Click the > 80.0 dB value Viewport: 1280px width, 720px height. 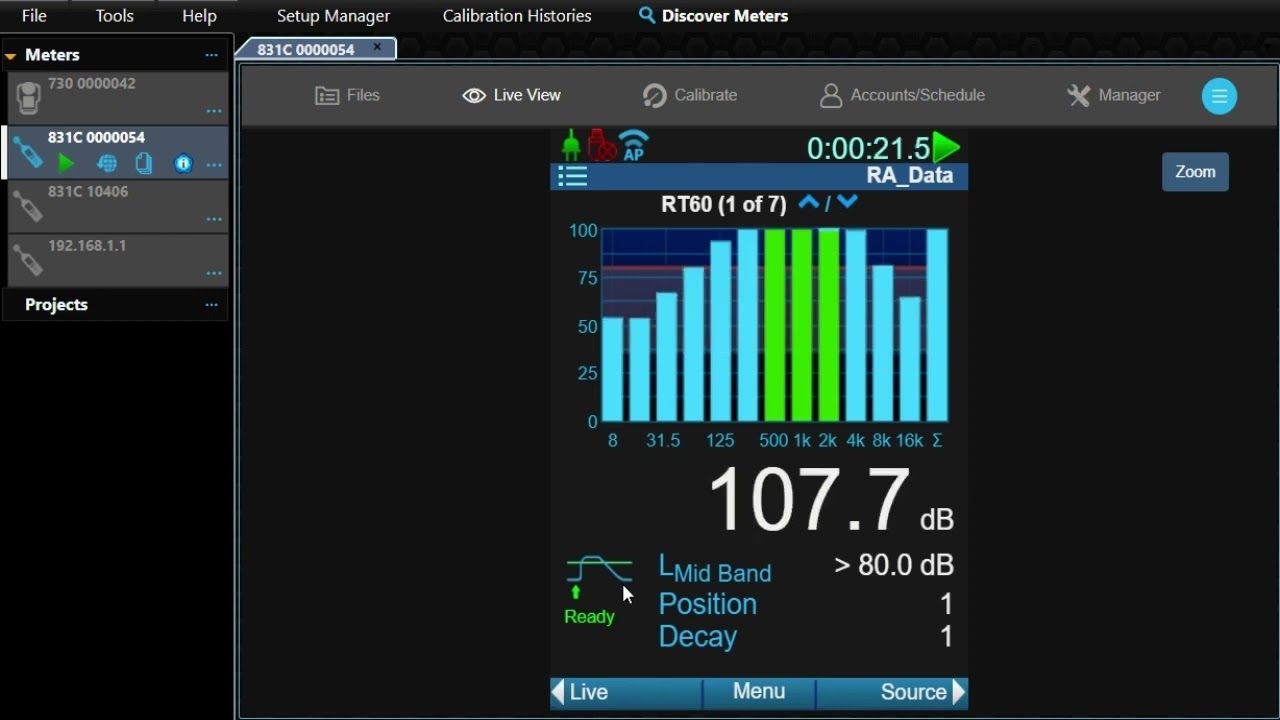(x=894, y=565)
